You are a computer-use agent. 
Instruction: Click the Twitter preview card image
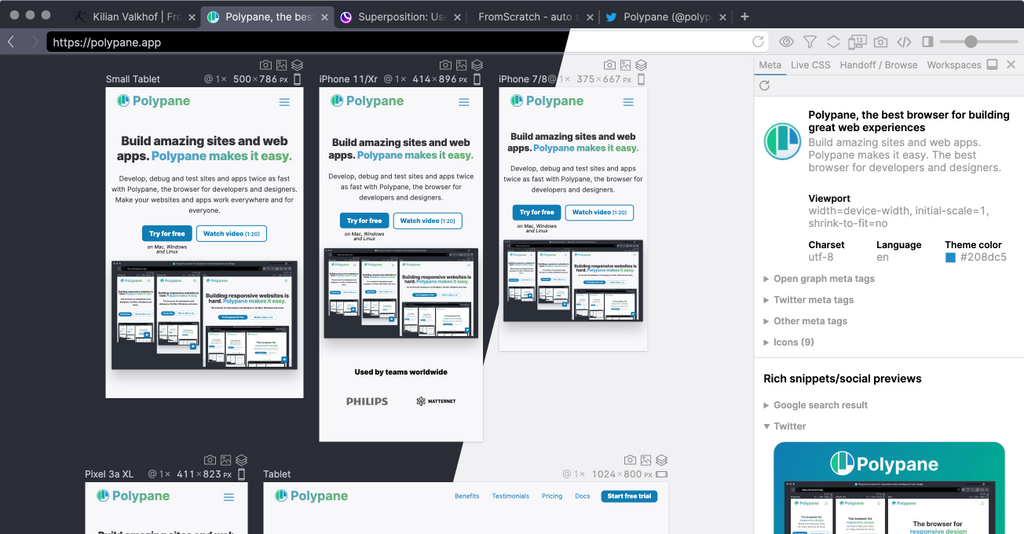[x=889, y=488]
